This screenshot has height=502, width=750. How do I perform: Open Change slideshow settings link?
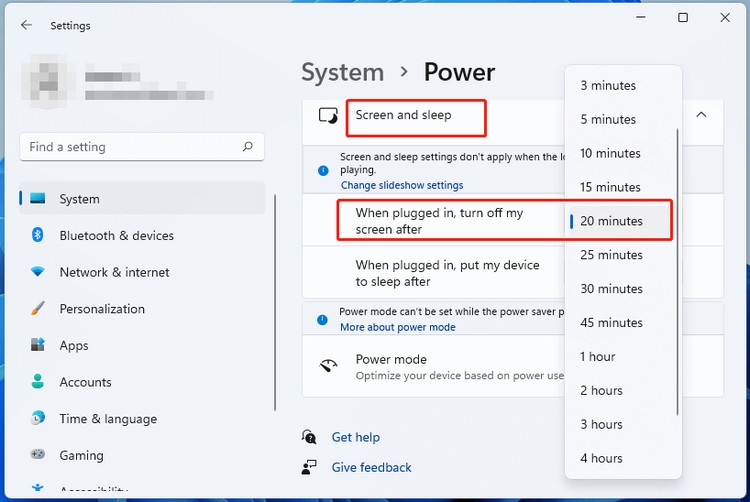(402, 185)
